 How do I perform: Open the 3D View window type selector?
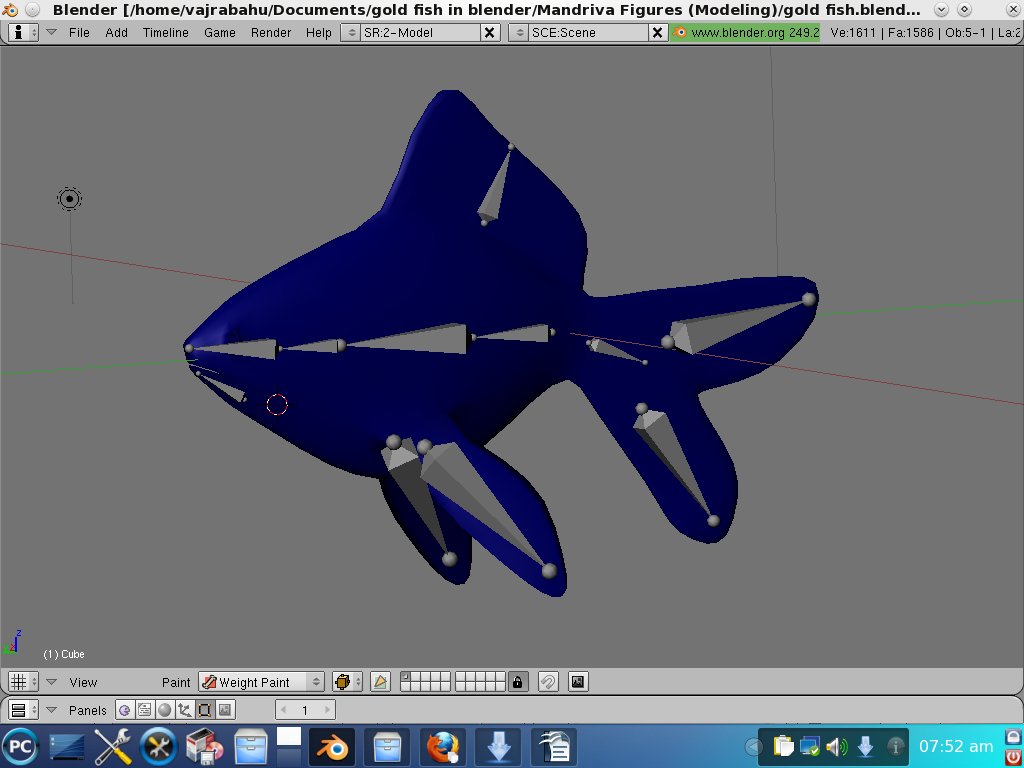[22, 682]
